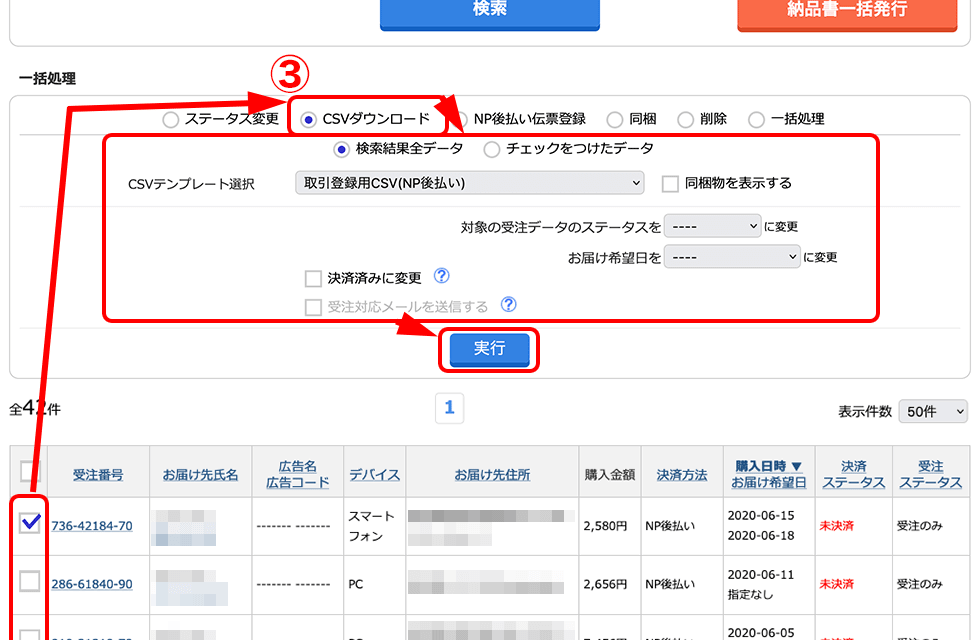Click the blue 検索 button
Screen dimensions: 980x640
click(490, 12)
